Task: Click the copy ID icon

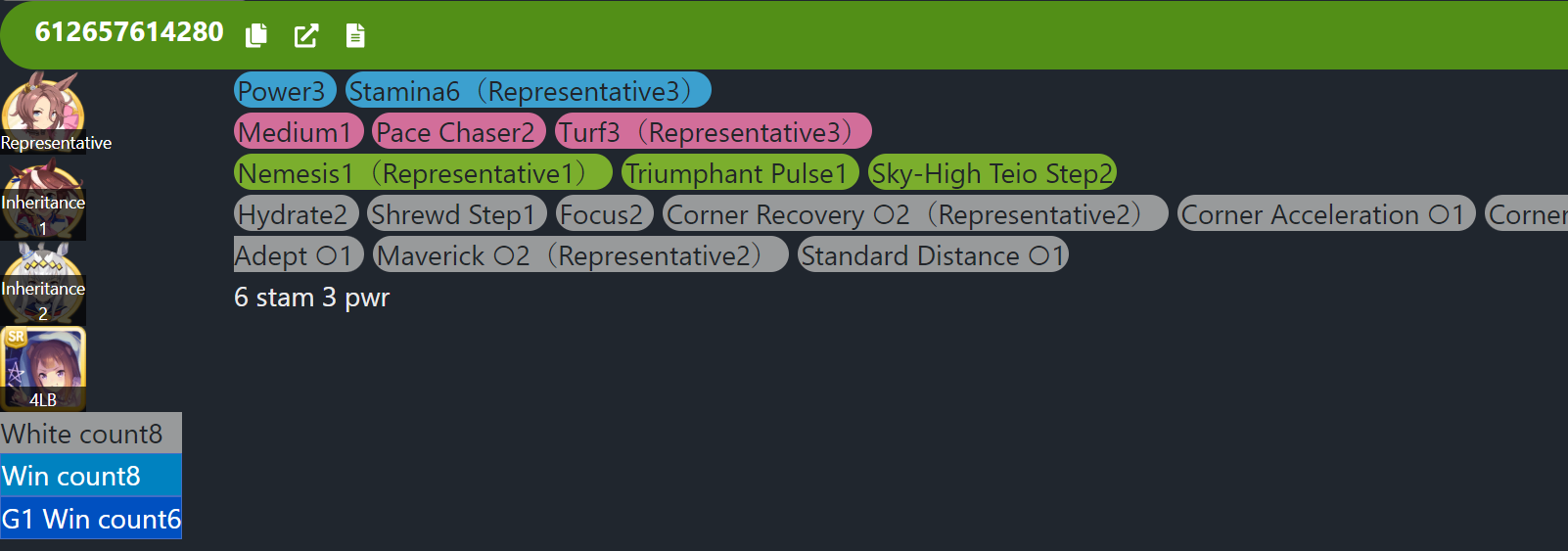Action: coord(256,35)
